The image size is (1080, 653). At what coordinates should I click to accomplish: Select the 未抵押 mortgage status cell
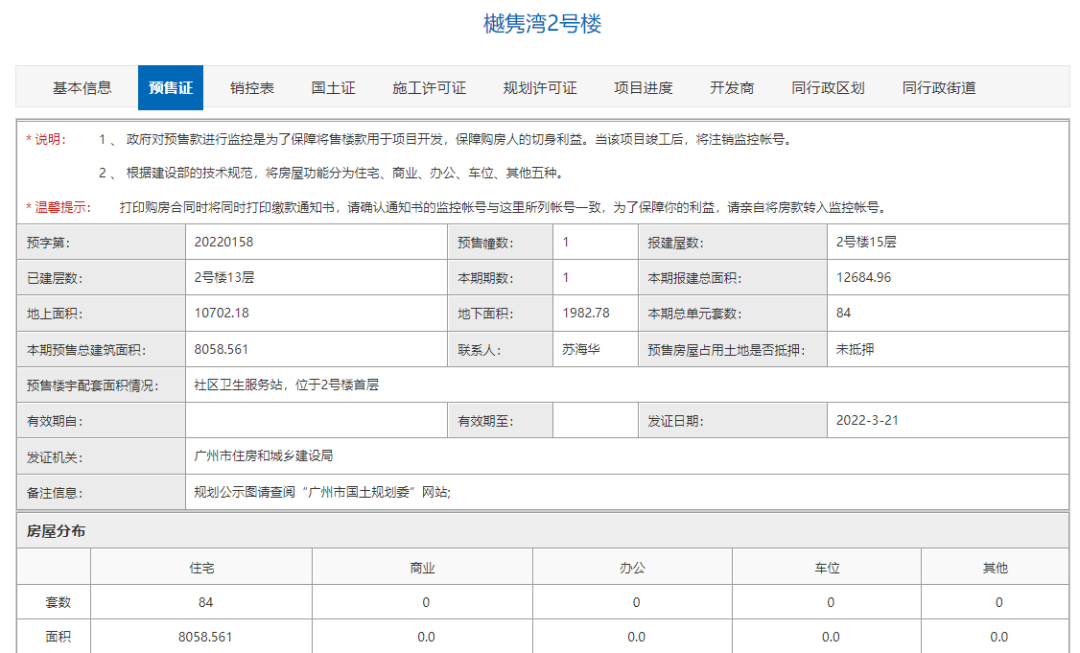pyautogui.click(x=852, y=348)
